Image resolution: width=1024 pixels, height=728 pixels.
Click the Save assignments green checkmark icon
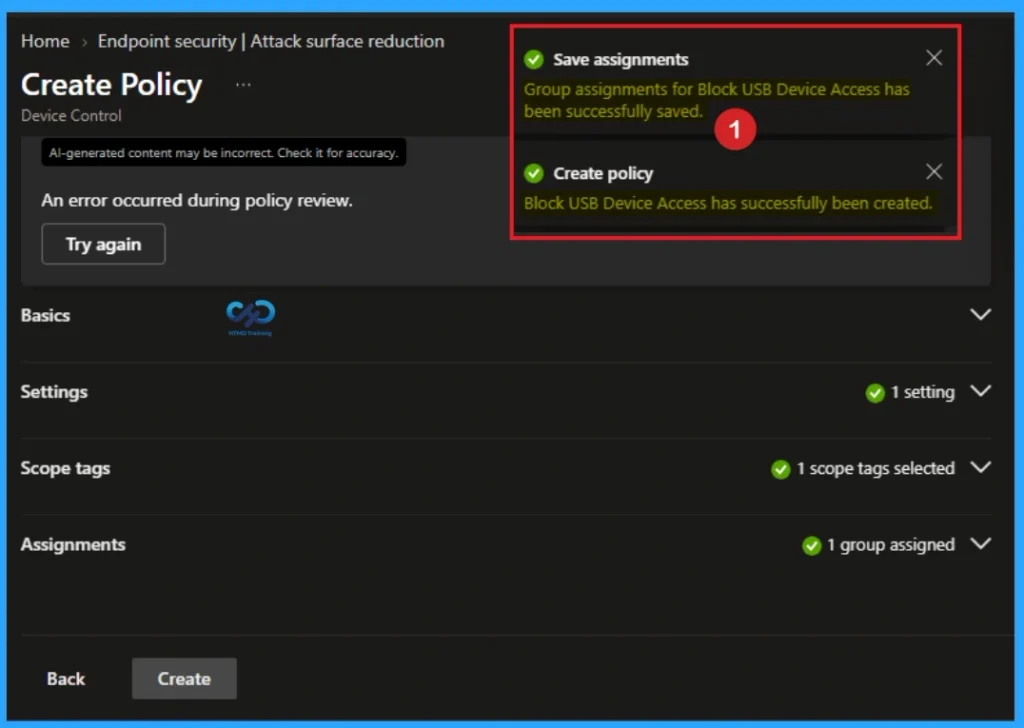click(x=534, y=59)
